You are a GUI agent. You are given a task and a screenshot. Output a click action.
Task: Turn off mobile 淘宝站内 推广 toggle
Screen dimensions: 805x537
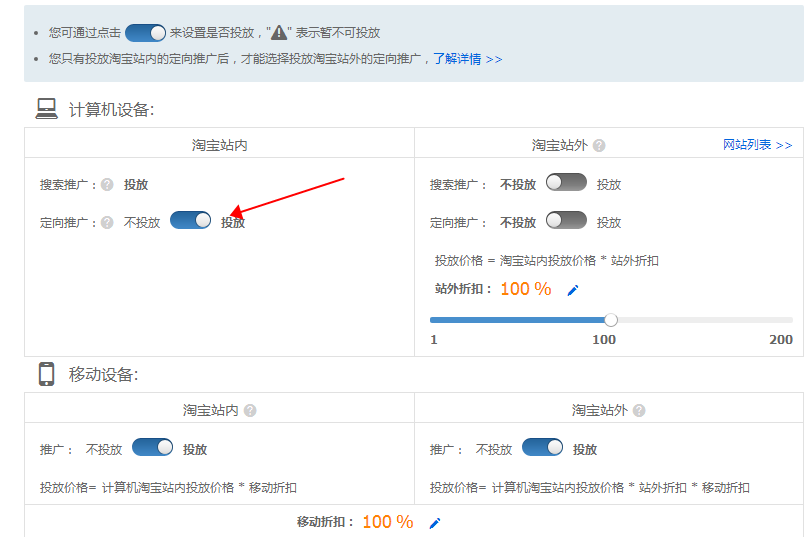point(152,448)
